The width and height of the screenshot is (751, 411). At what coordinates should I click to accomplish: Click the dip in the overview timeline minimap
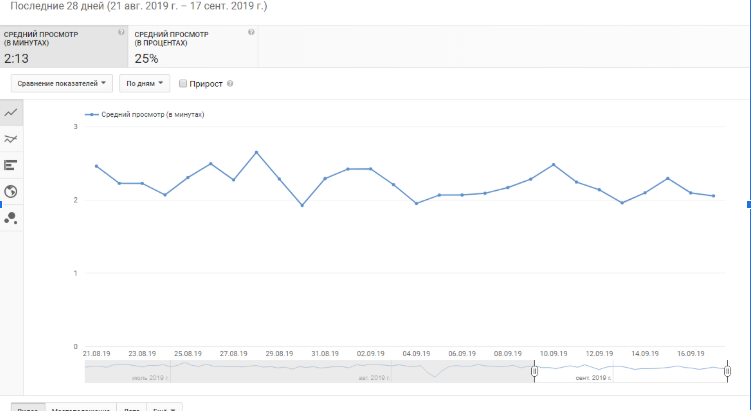[434, 376]
